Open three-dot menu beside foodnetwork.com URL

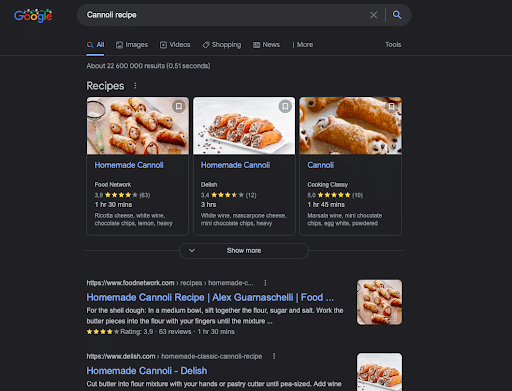pyautogui.click(x=265, y=283)
